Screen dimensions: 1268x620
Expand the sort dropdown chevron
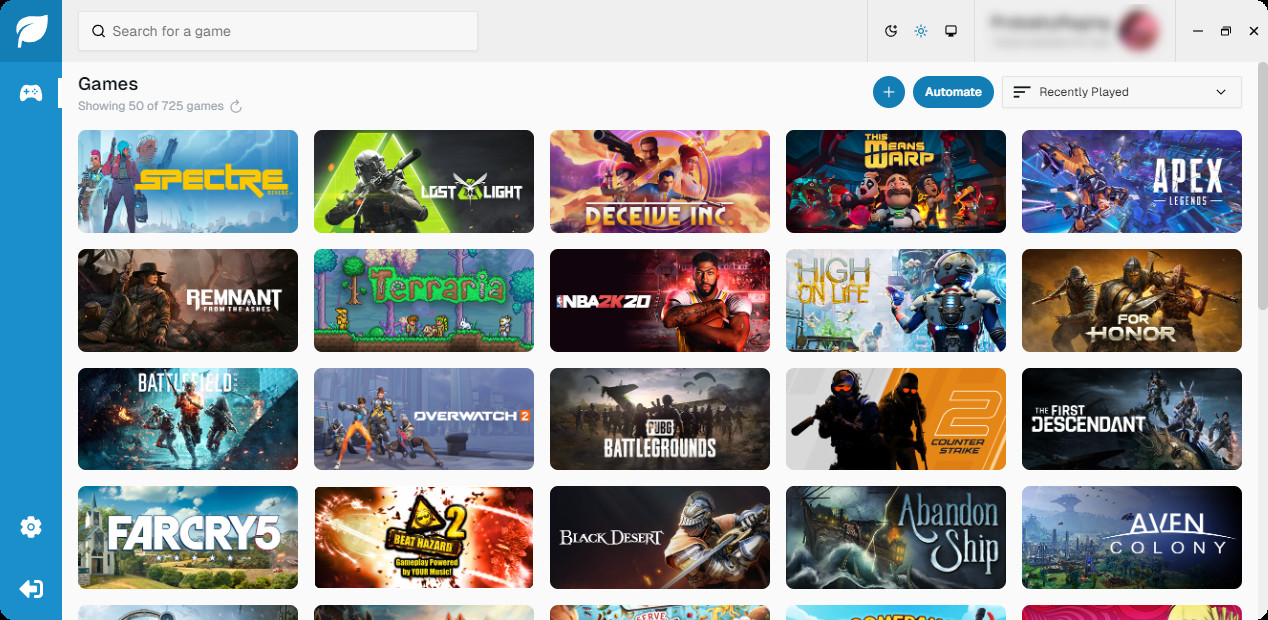(1221, 92)
